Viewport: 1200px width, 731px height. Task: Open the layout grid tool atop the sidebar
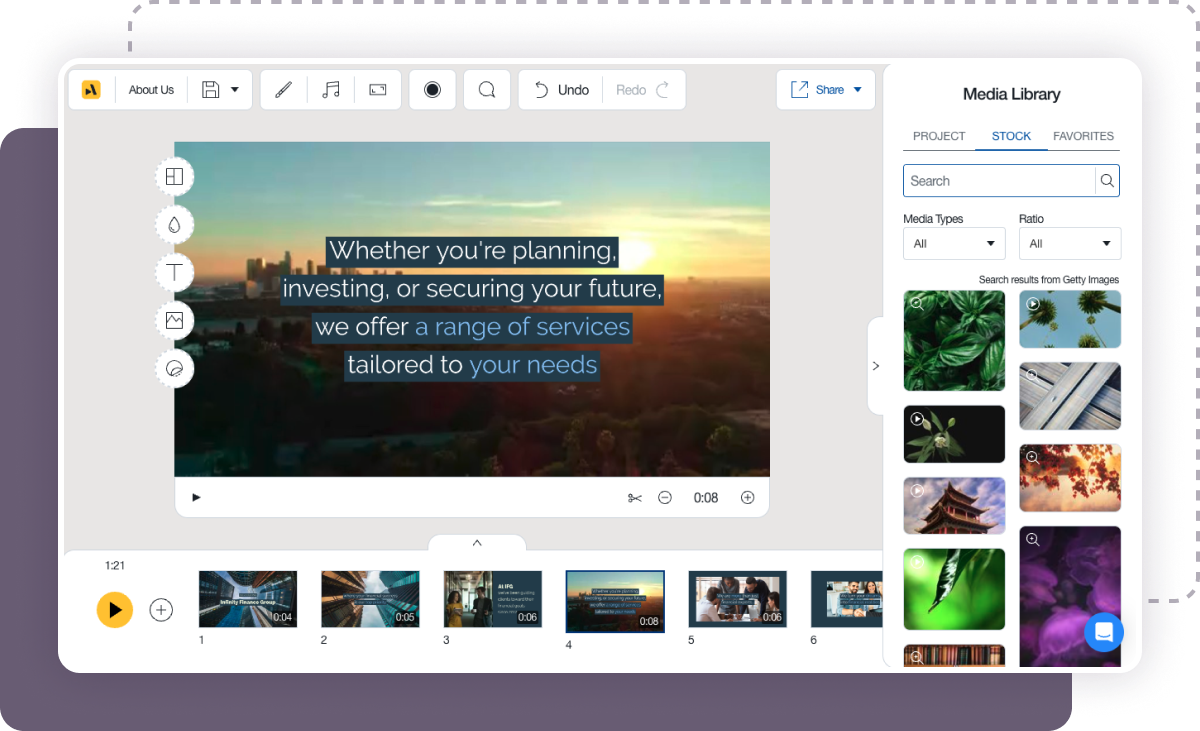[x=174, y=176]
